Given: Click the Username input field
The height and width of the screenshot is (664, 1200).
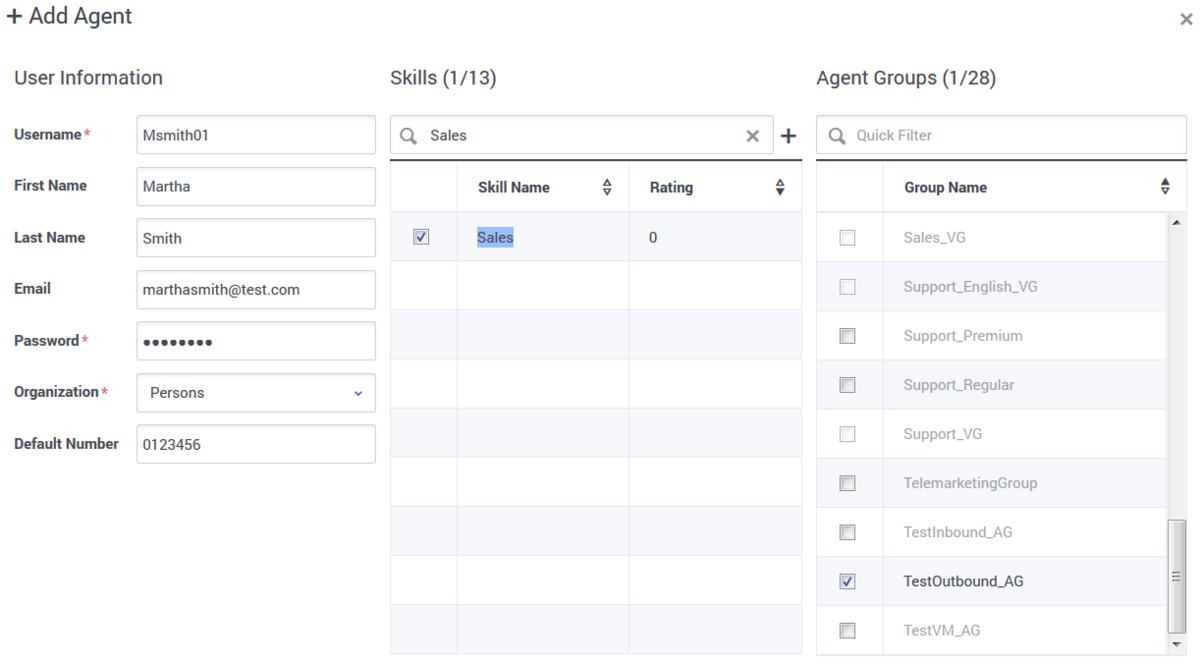Looking at the screenshot, I should [256, 135].
